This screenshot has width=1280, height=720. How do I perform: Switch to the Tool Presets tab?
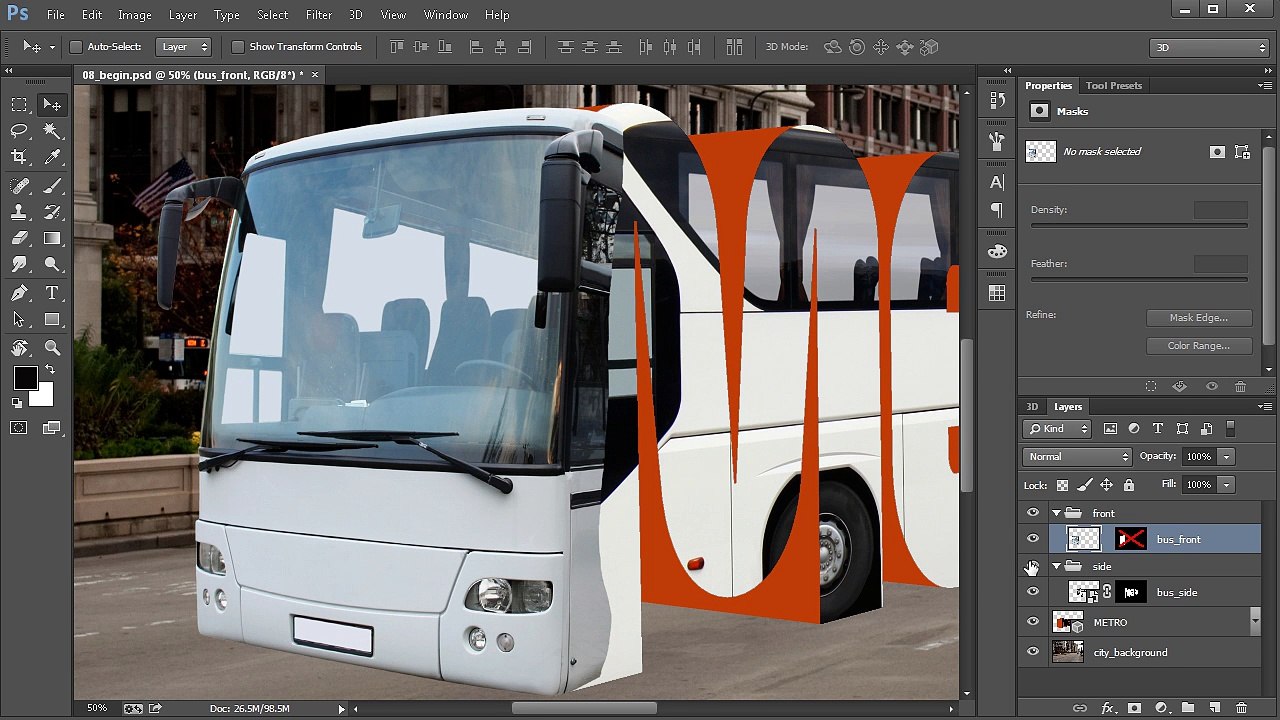click(x=1113, y=86)
